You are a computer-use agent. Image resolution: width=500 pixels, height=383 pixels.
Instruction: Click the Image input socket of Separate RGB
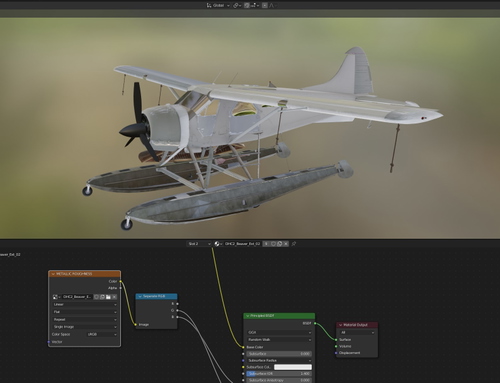[x=136, y=324]
